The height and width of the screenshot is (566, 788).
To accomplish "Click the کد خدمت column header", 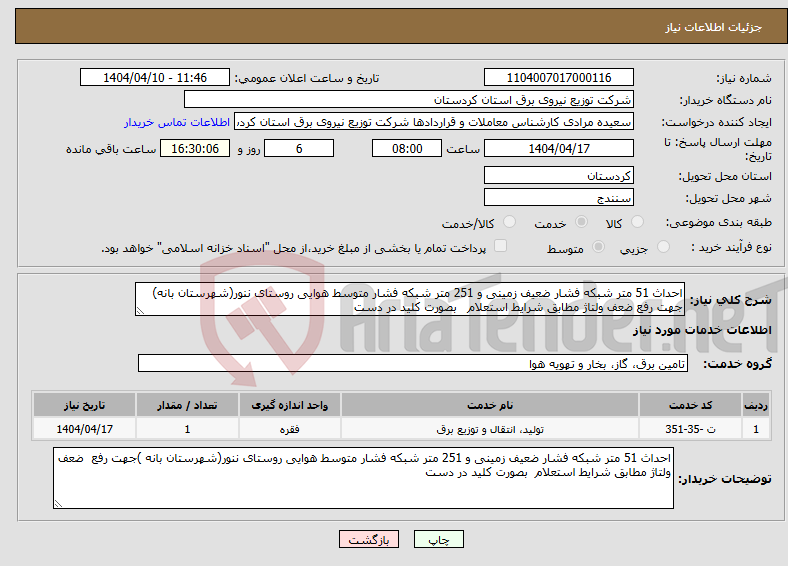I will (x=691, y=405).
